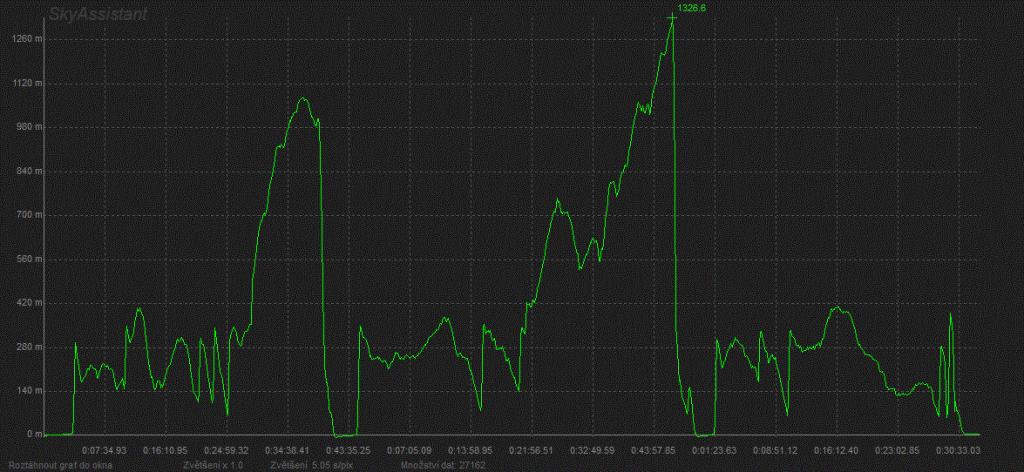1024x472 pixels.
Task: Click the 'Množství dat: 27162' status text
Action: pos(444,465)
